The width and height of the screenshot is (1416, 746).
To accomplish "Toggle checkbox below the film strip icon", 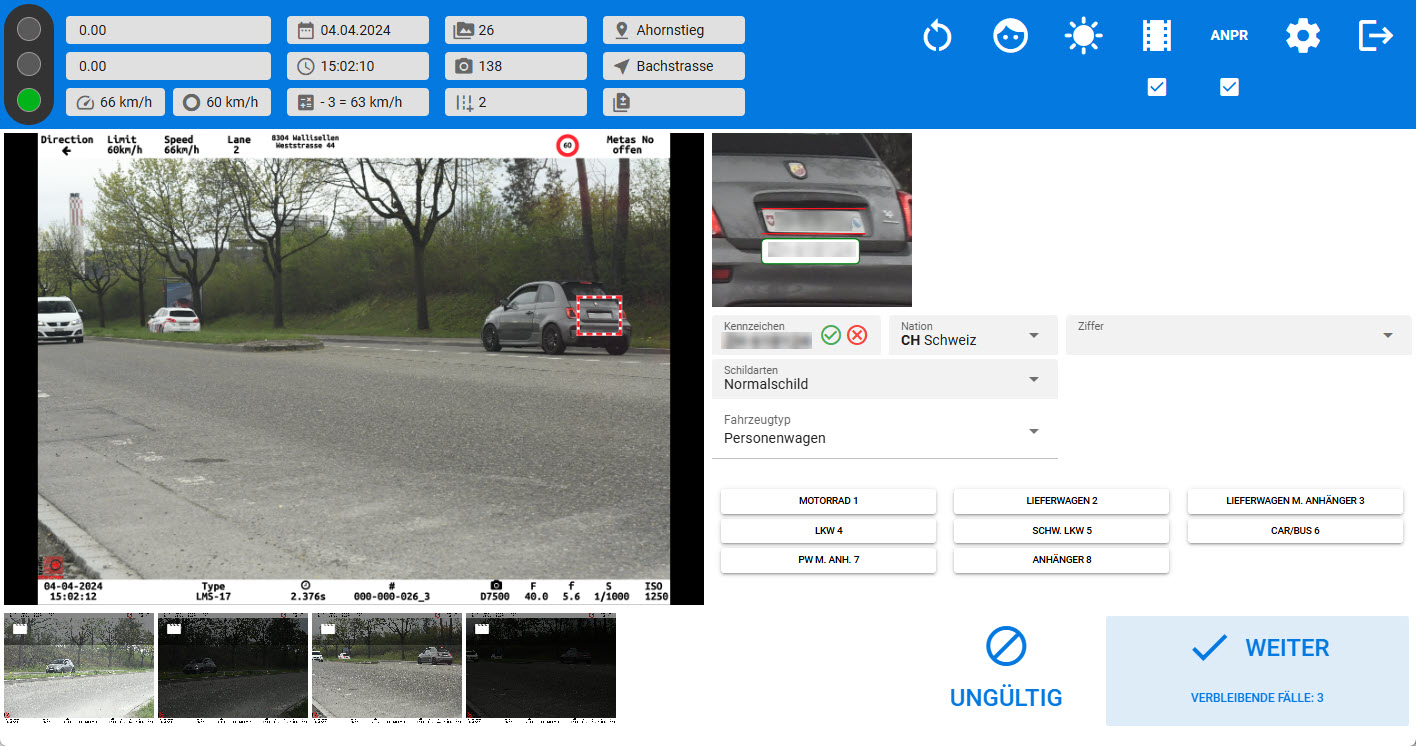I will coord(1156,88).
